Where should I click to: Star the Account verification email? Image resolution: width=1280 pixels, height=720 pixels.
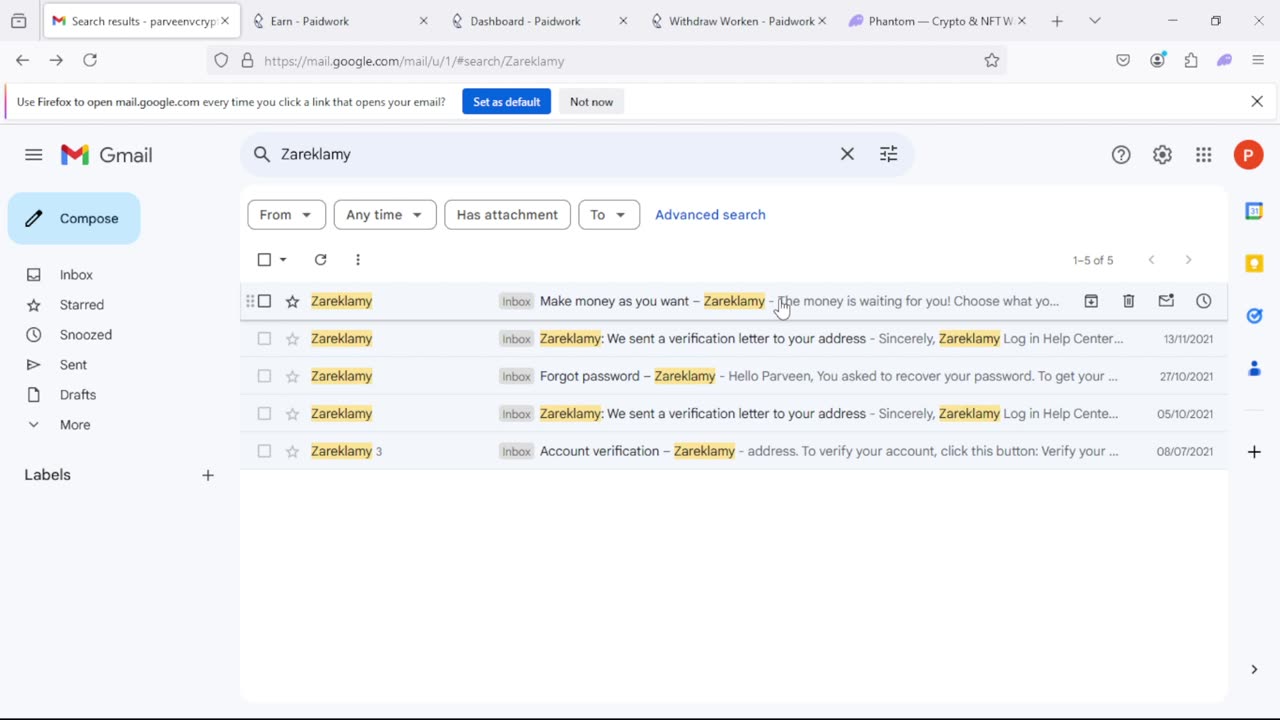[292, 451]
